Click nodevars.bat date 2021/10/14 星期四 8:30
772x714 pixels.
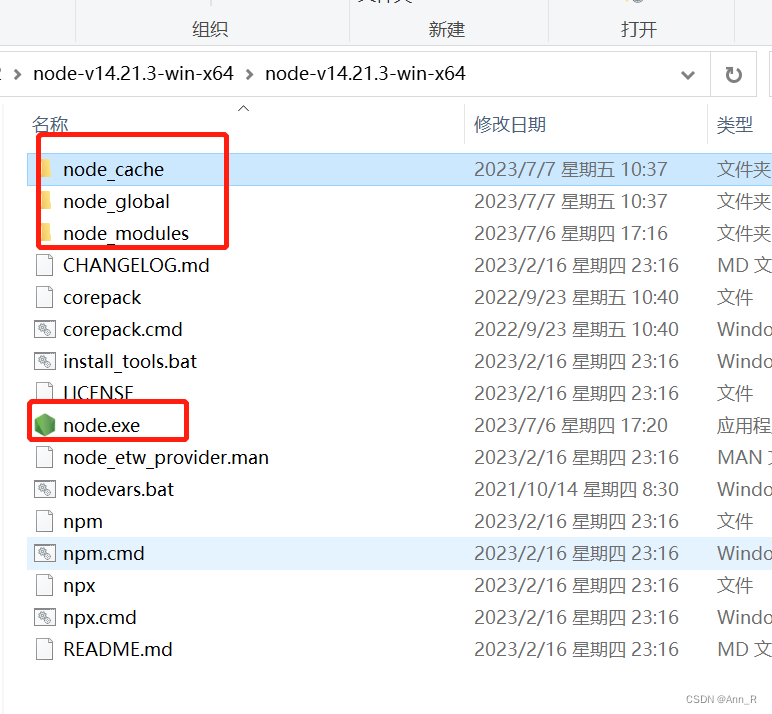pyautogui.click(x=576, y=489)
